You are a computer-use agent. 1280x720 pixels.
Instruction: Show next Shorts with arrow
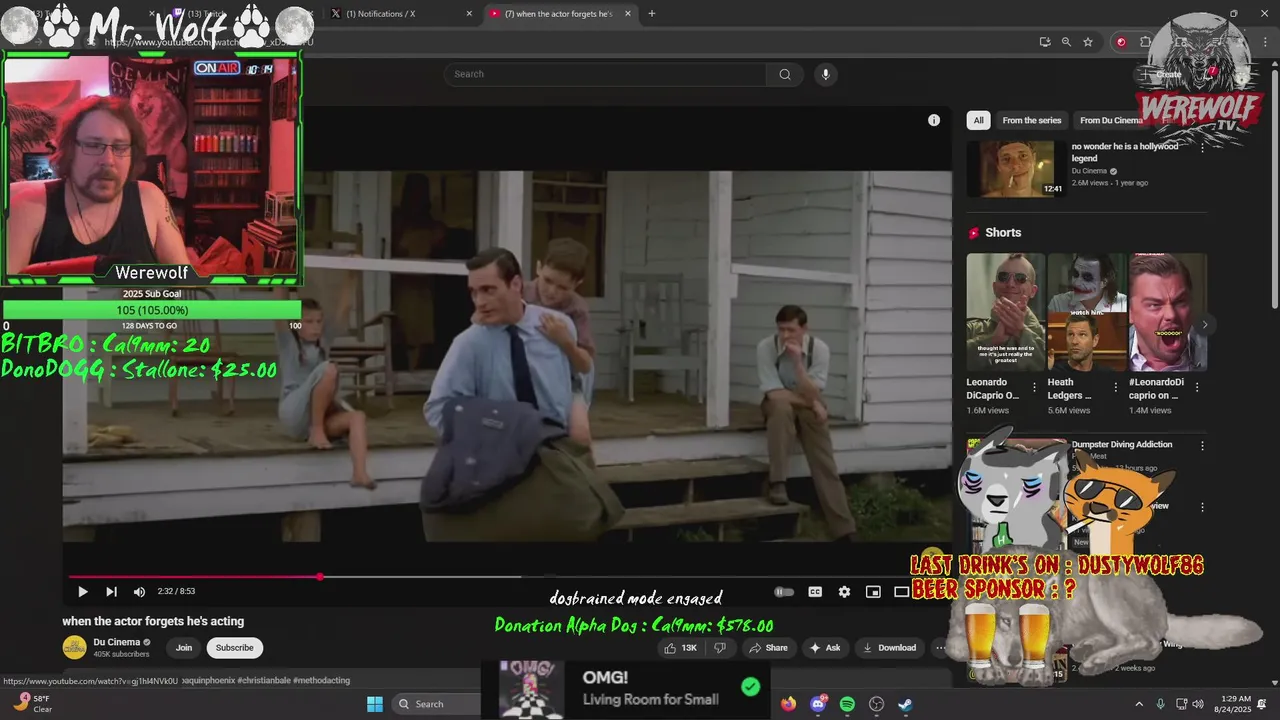(1205, 324)
